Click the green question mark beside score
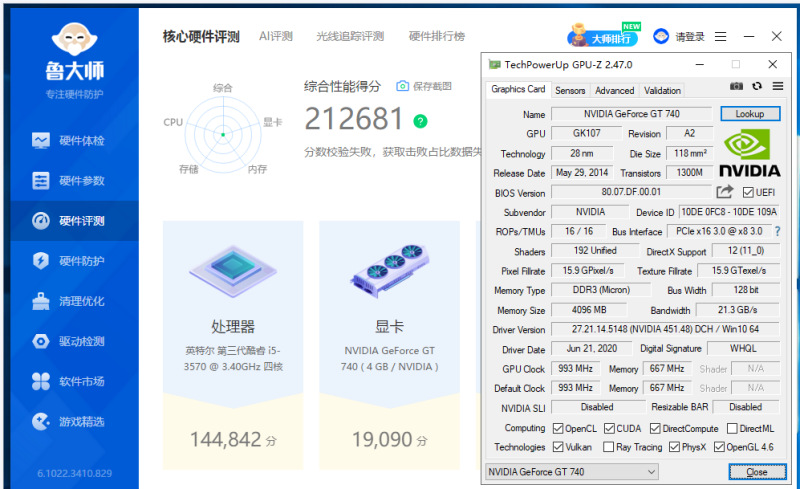 point(420,121)
